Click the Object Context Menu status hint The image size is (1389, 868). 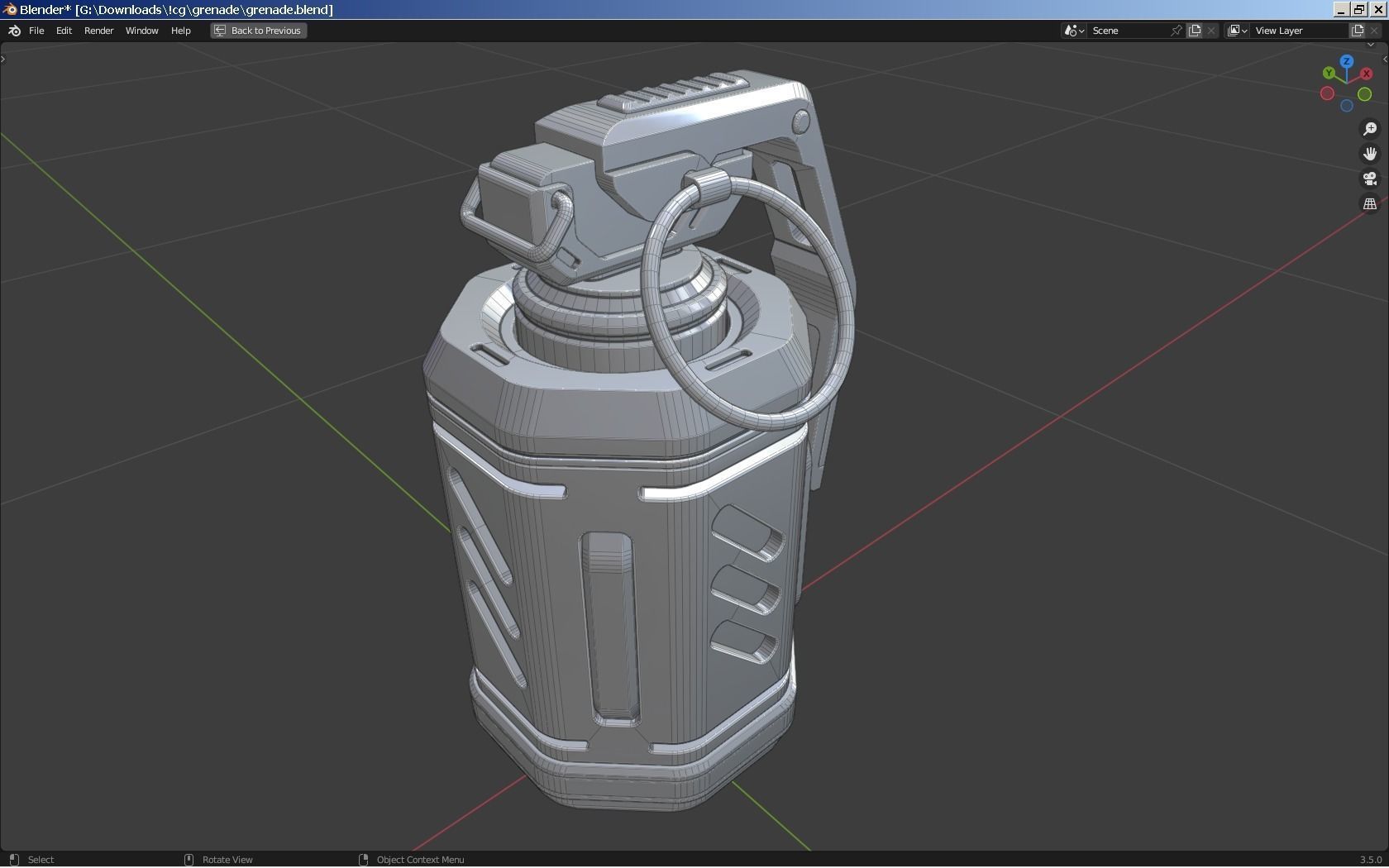tap(420, 860)
